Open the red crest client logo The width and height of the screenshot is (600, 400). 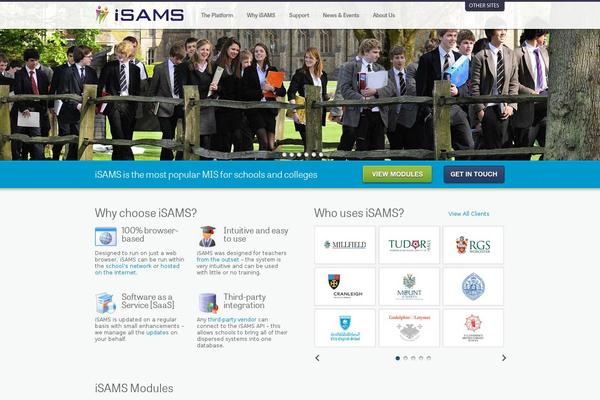(473, 328)
